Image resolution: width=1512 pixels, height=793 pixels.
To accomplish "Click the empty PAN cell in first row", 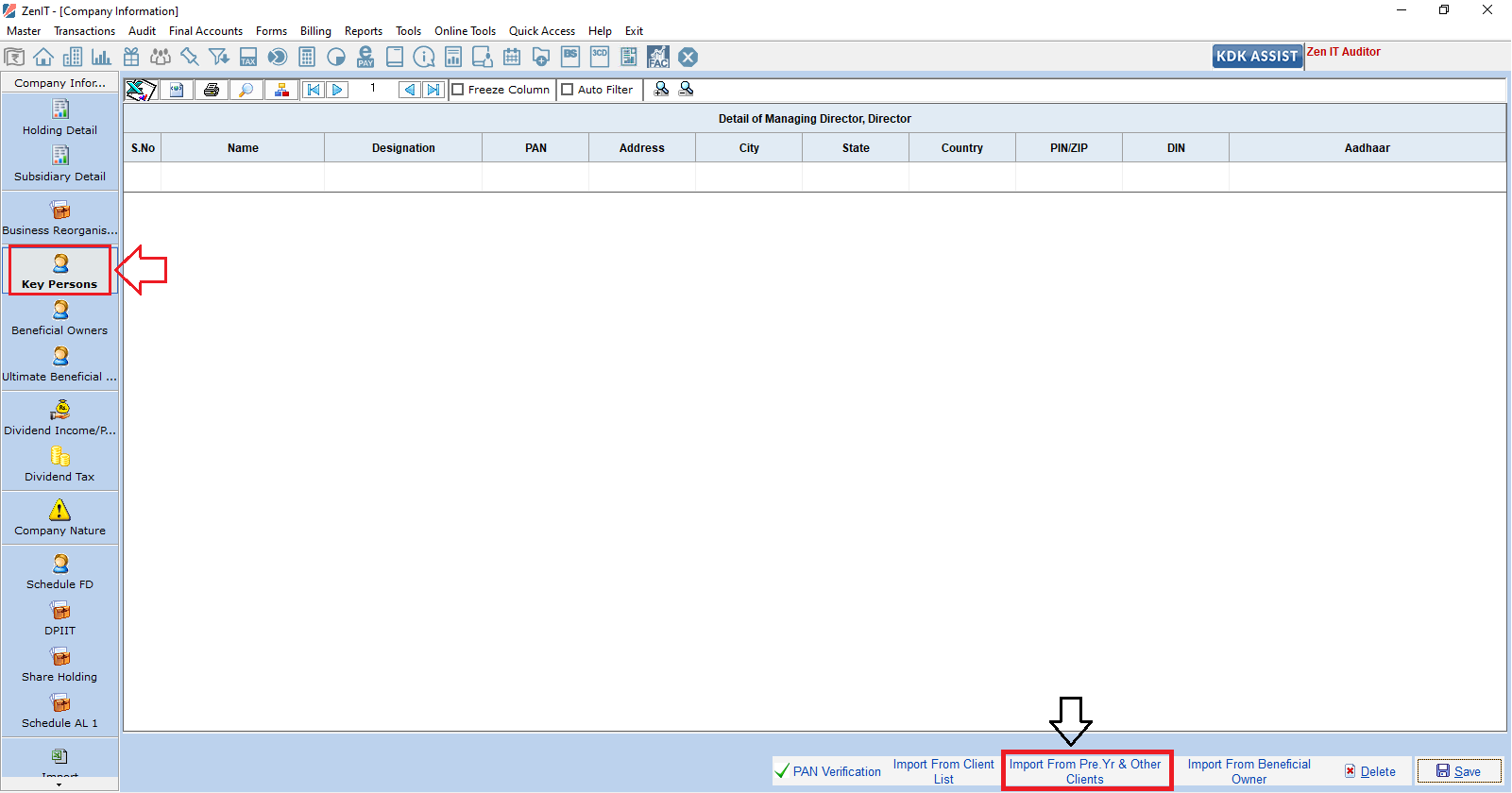I will click(x=535, y=177).
